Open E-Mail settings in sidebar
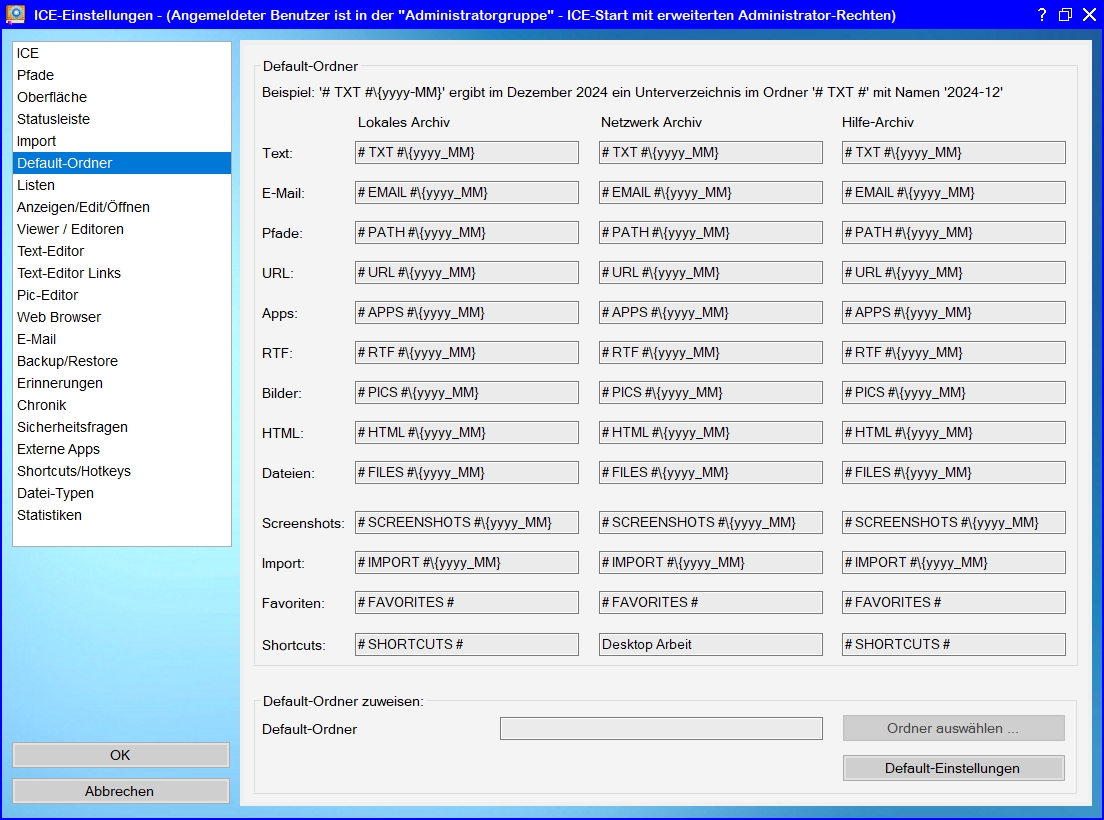 (x=122, y=339)
